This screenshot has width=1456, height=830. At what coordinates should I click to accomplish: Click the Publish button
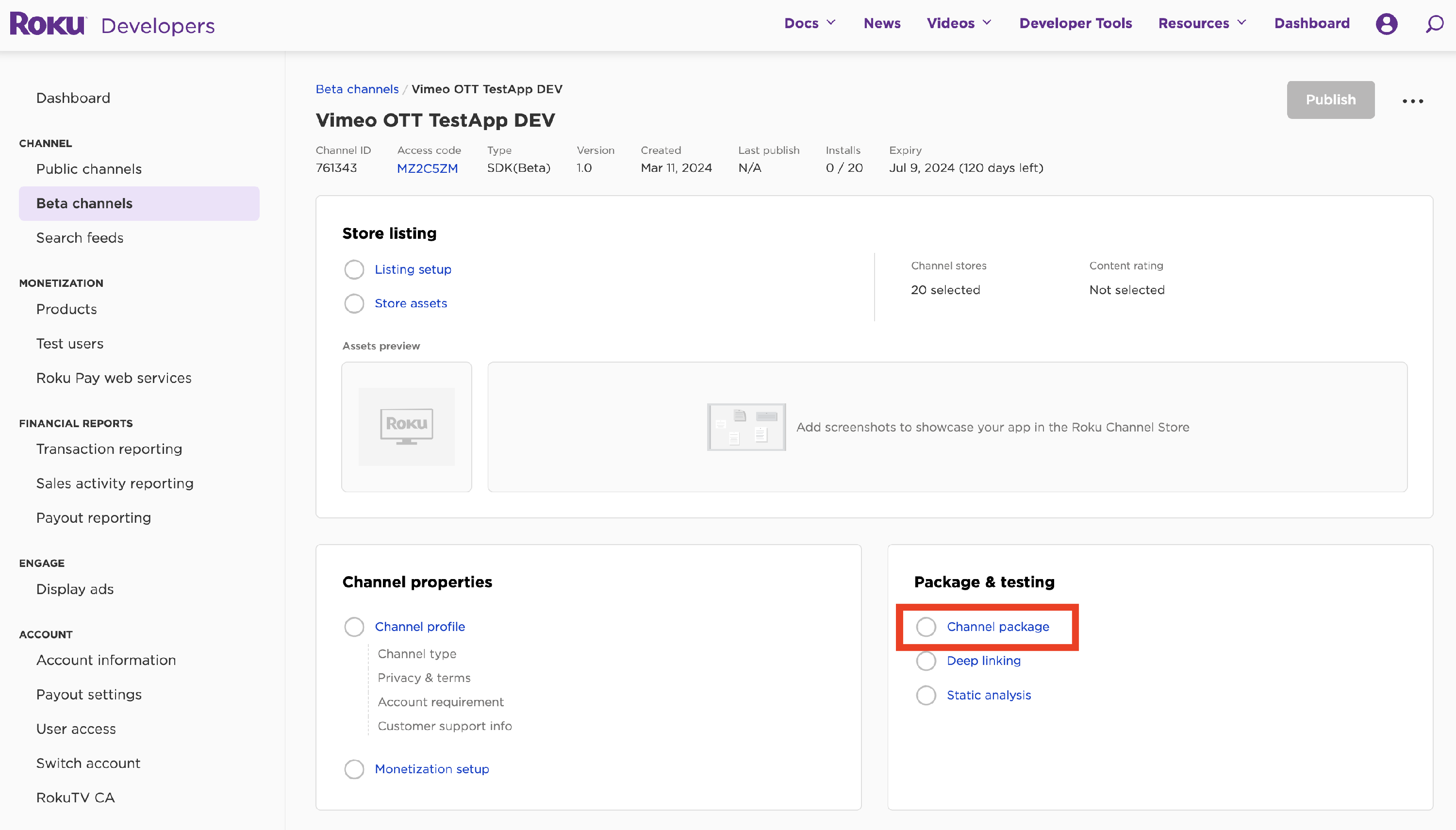[x=1331, y=100]
